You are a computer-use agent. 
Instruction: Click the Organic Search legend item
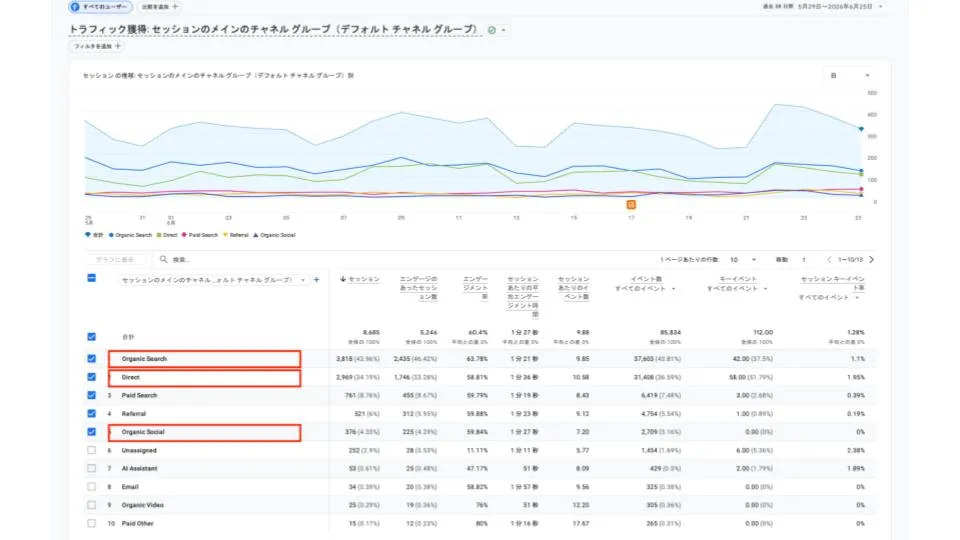[x=130, y=235]
